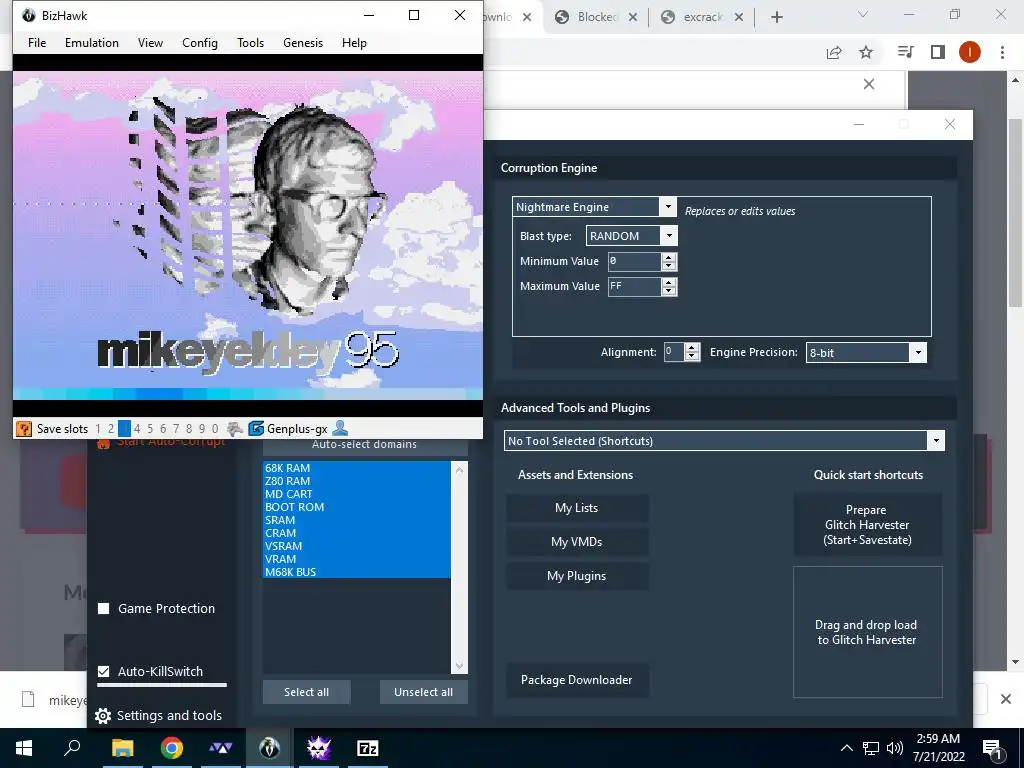Open Blast type RANDOM dropdown
1024x768 pixels.
(x=669, y=236)
